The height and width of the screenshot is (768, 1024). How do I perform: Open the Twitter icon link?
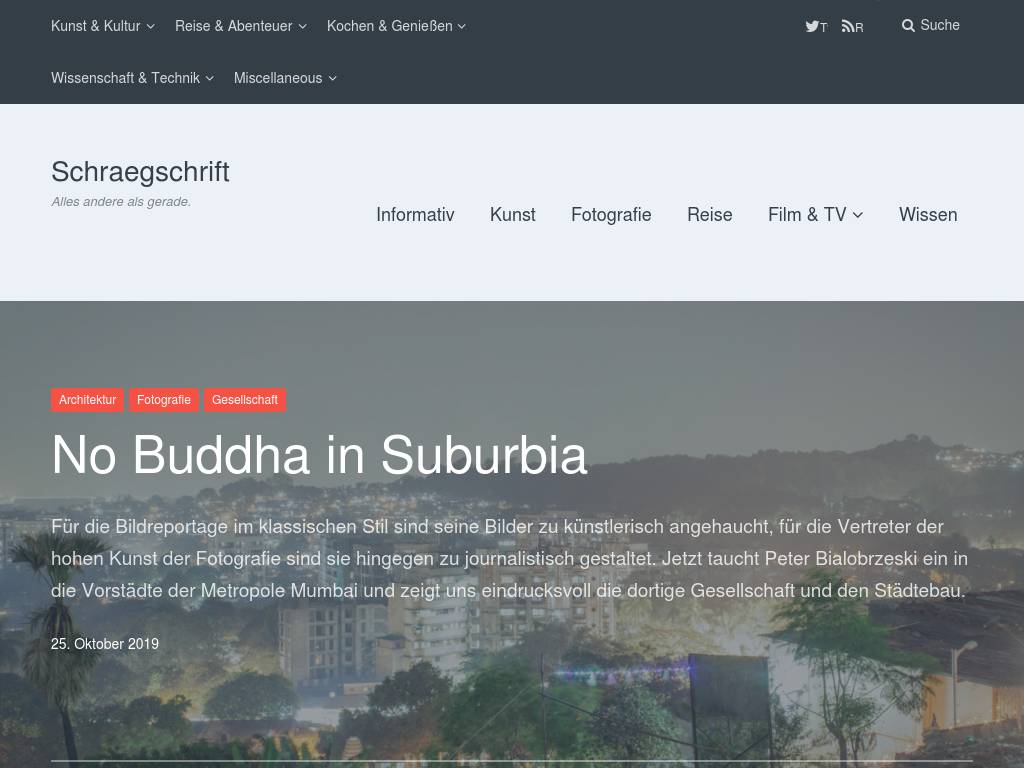pyautogui.click(x=816, y=26)
